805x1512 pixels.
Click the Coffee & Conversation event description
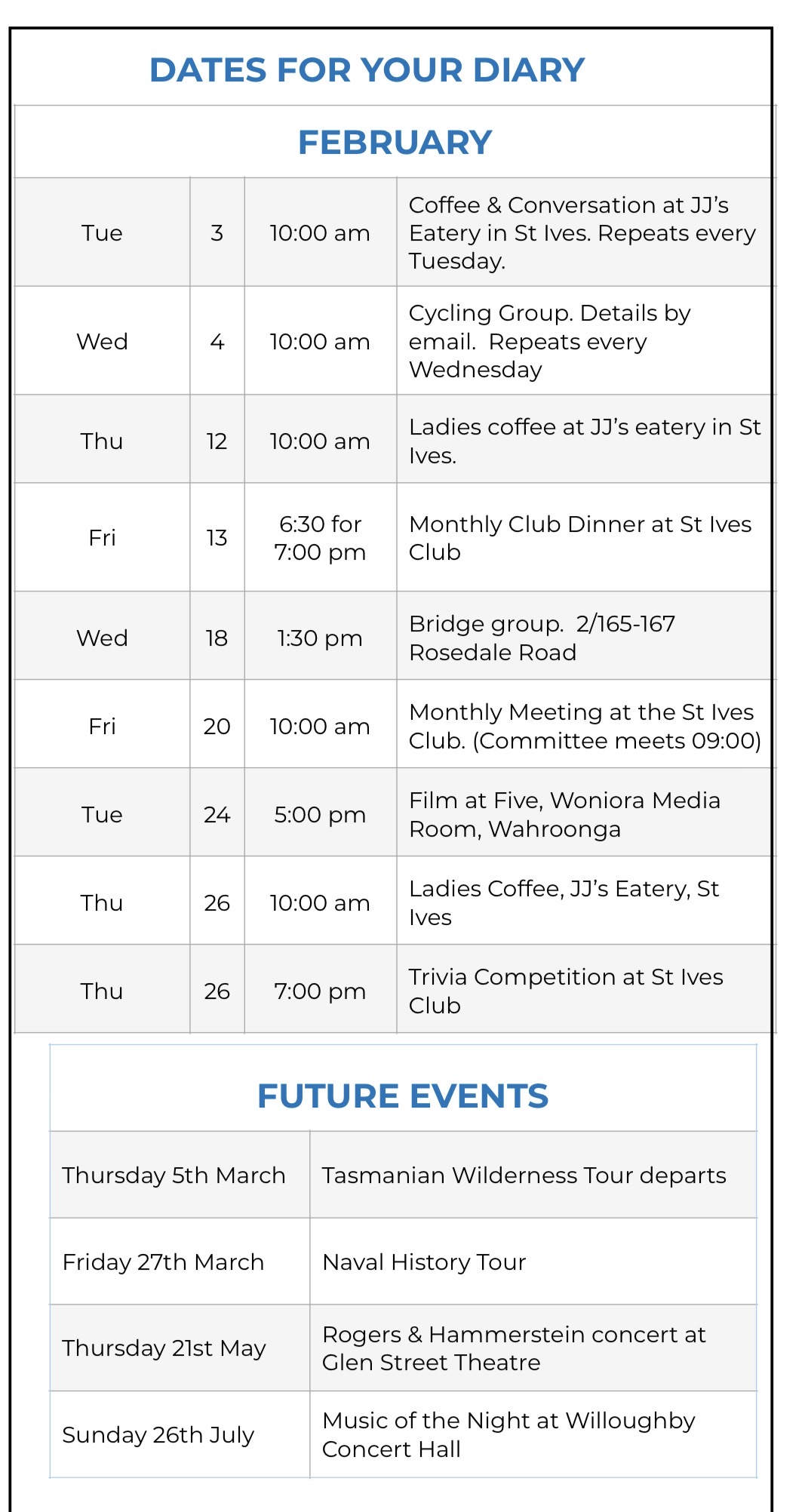pyautogui.click(x=581, y=232)
